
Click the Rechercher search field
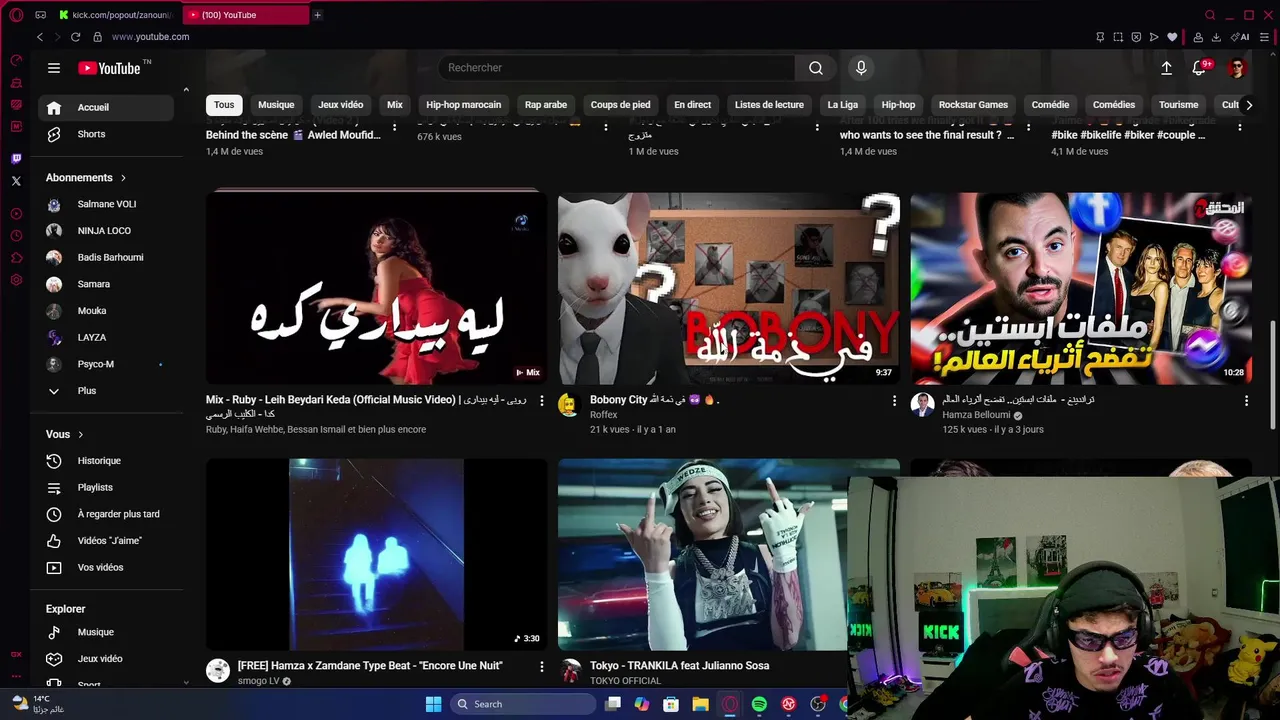[x=617, y=68]
